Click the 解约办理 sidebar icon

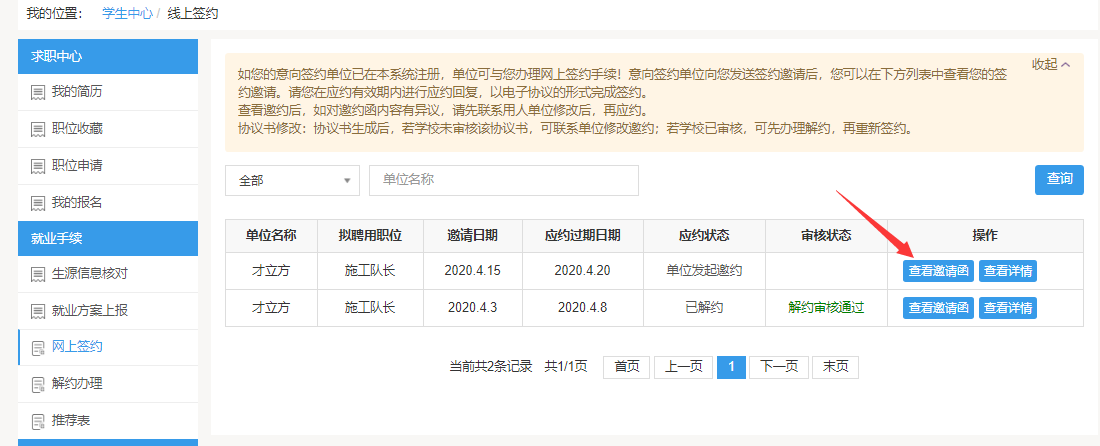tap(38, 384)
